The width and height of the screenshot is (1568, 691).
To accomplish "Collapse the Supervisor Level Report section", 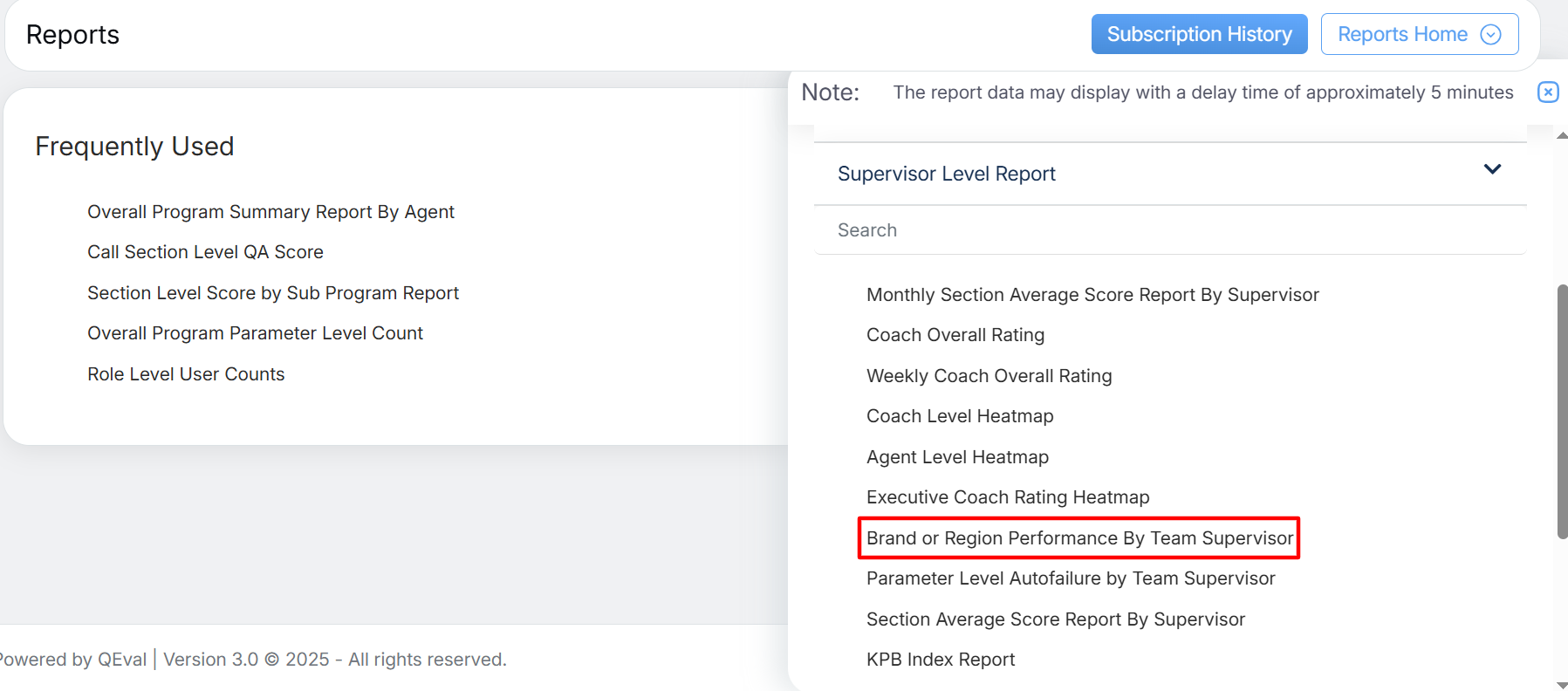I will coord(1492,170).
